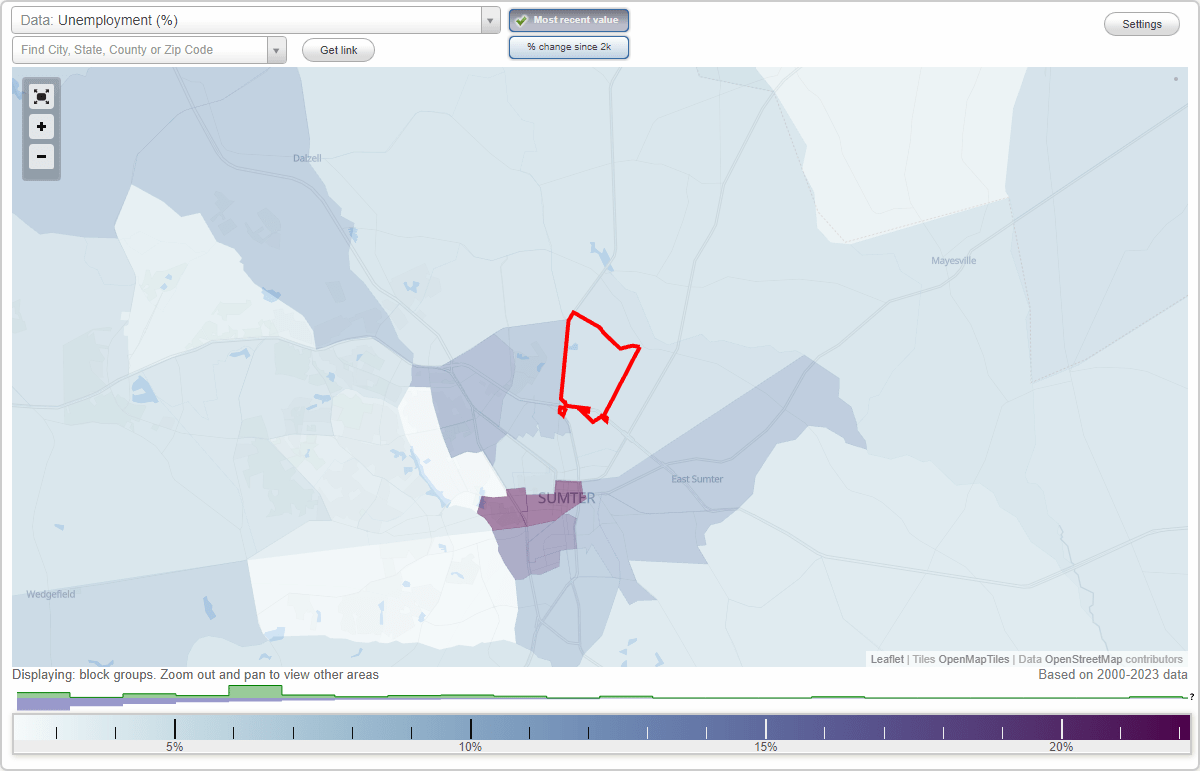Select the '% change since 2k' view

pos(569,46)
